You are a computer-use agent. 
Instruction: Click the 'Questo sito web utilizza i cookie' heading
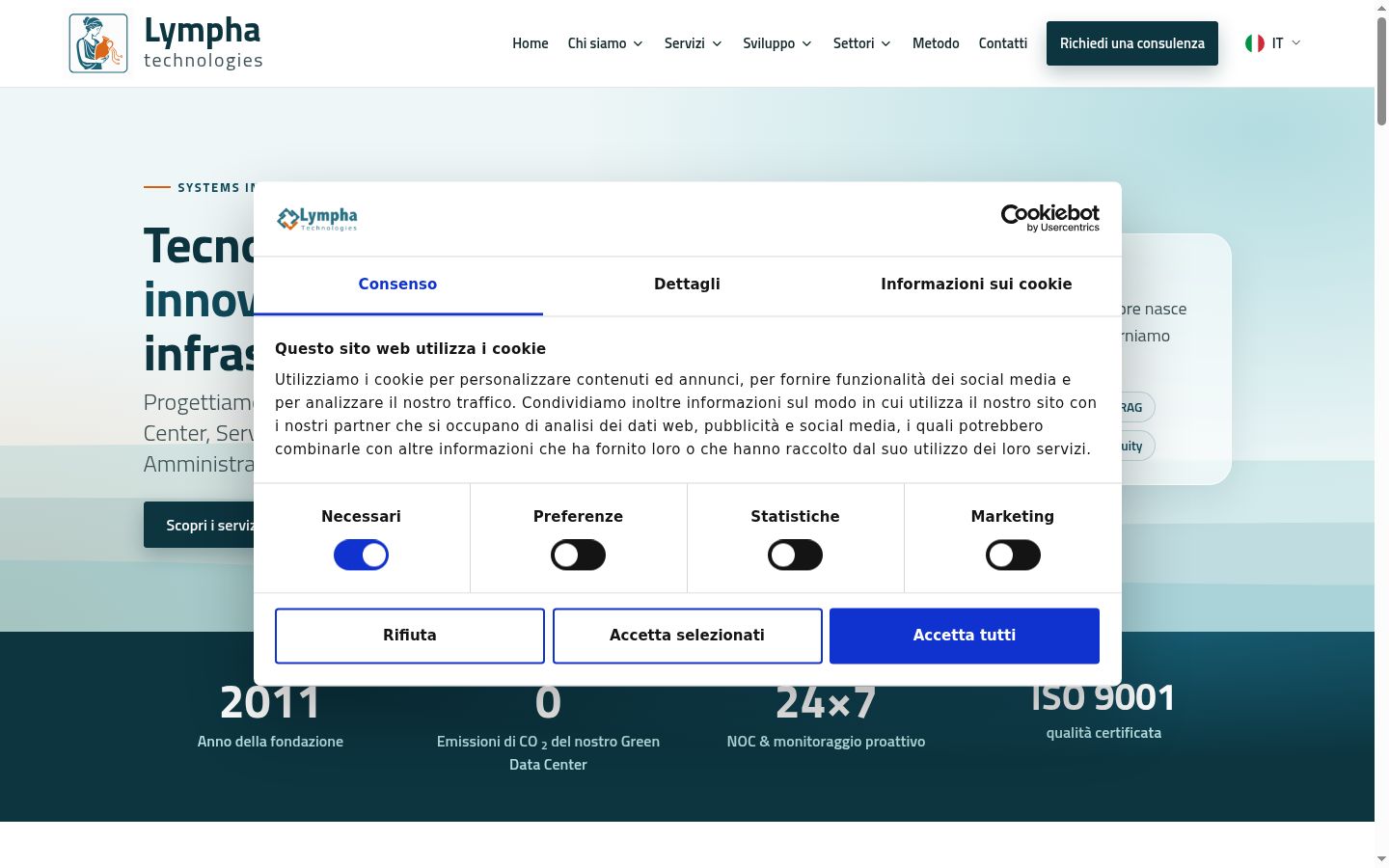pyautogui.click(x=410, y=349)
